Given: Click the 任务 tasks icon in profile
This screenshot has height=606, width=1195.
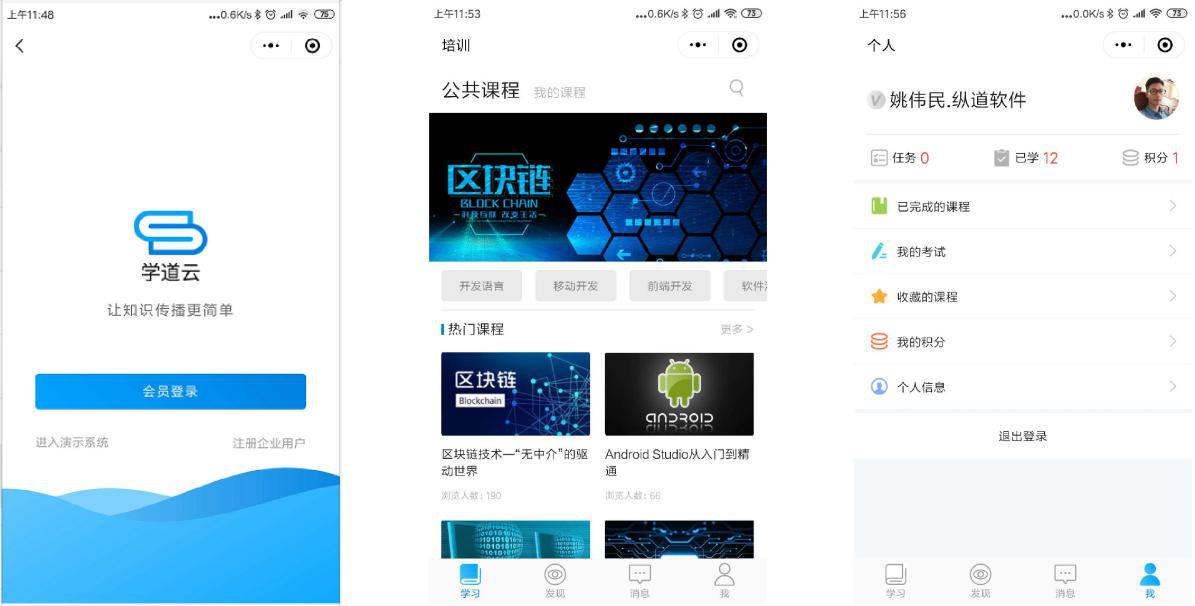Looking at the screenshot, I should pyautogui.click(x=879, y=158).
